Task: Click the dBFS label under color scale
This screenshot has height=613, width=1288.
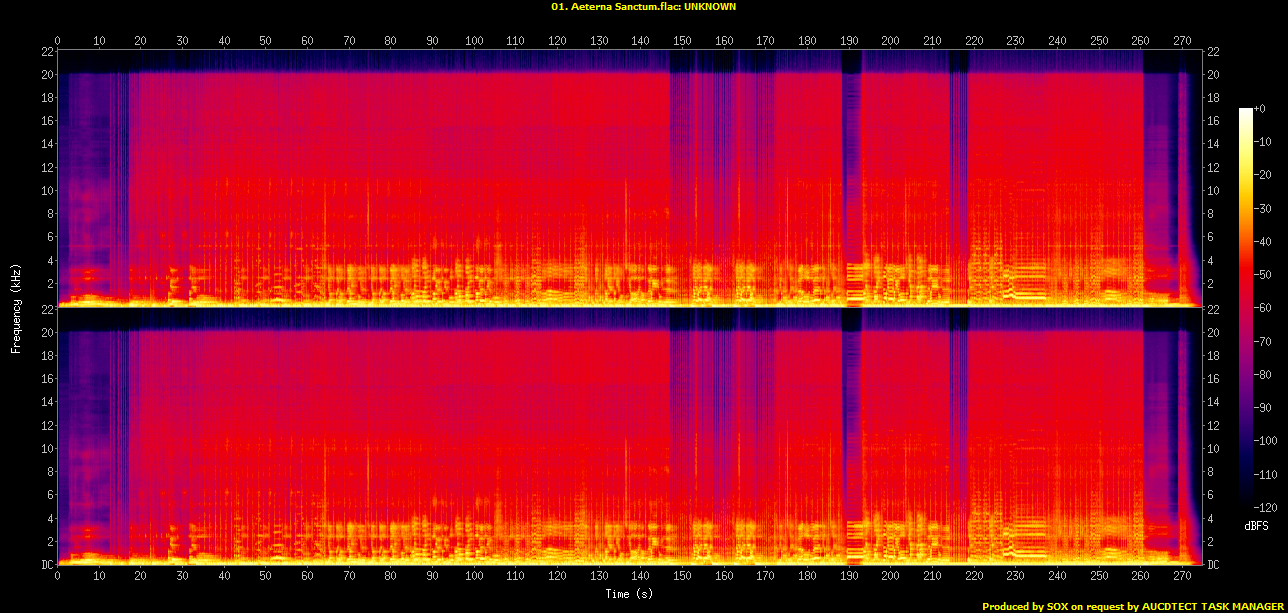Action: [1257, 526]
